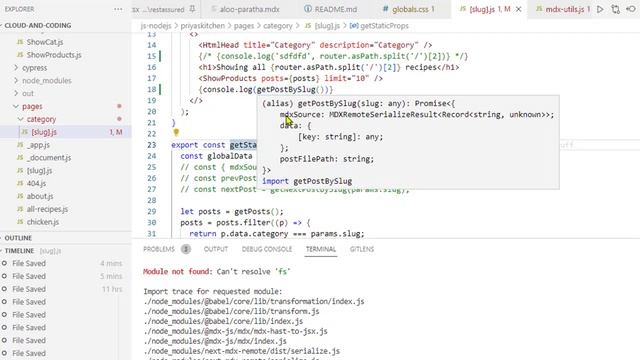Screen dimensions: 640x360
Task: Click ./node_modules/next-mdx-remote/dist/serialize.js trace line
Action: 242,351
